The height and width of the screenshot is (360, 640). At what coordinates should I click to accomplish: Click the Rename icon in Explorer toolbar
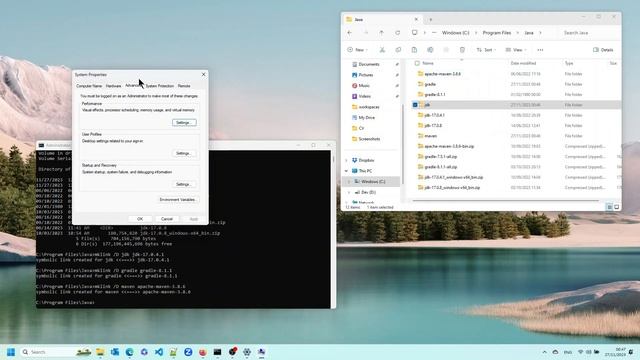click(430, 50)
